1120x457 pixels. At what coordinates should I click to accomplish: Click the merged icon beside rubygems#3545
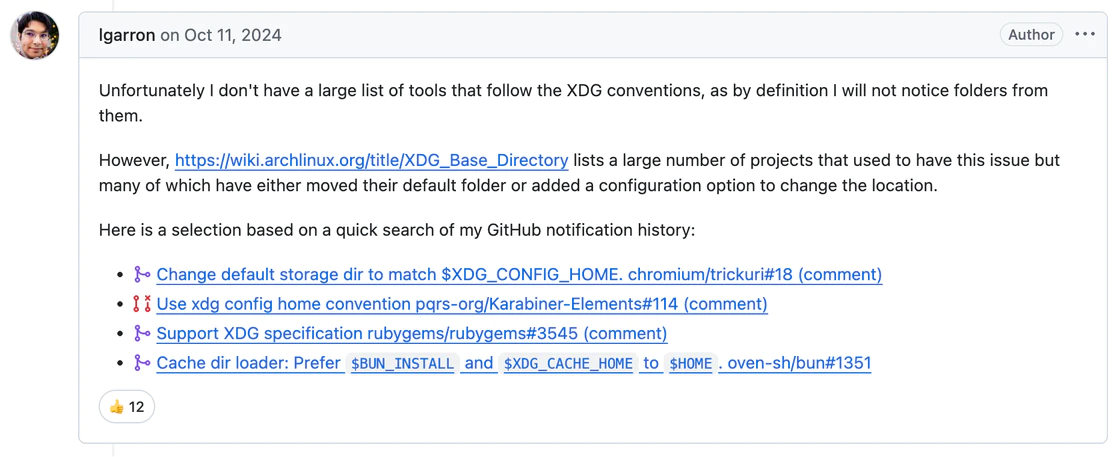tap(142, 333)
